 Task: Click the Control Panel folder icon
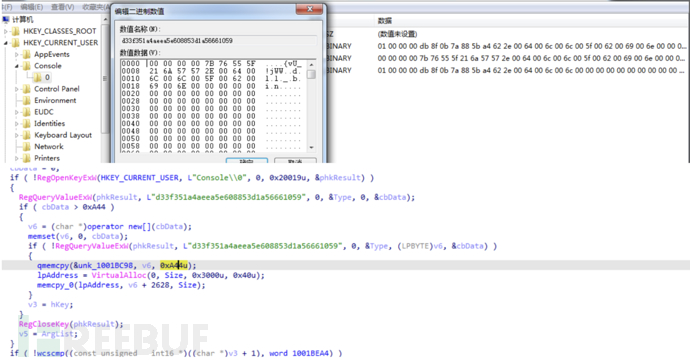coord(27,89)
